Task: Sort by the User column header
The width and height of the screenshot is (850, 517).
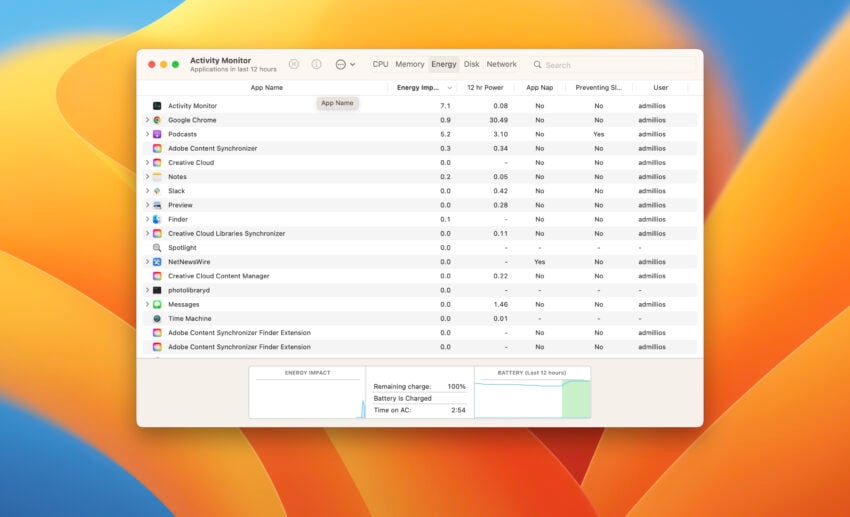Action: 660,87
